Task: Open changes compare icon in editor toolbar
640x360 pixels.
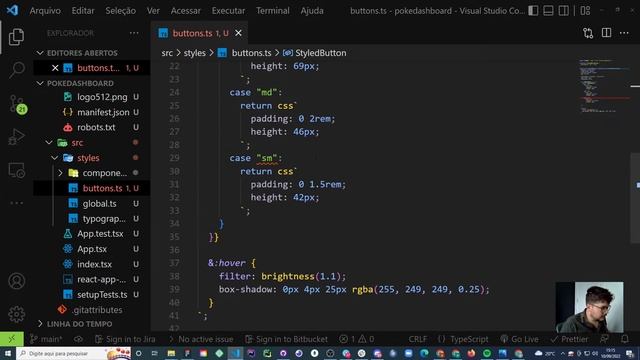Action: tap(588, 33)
